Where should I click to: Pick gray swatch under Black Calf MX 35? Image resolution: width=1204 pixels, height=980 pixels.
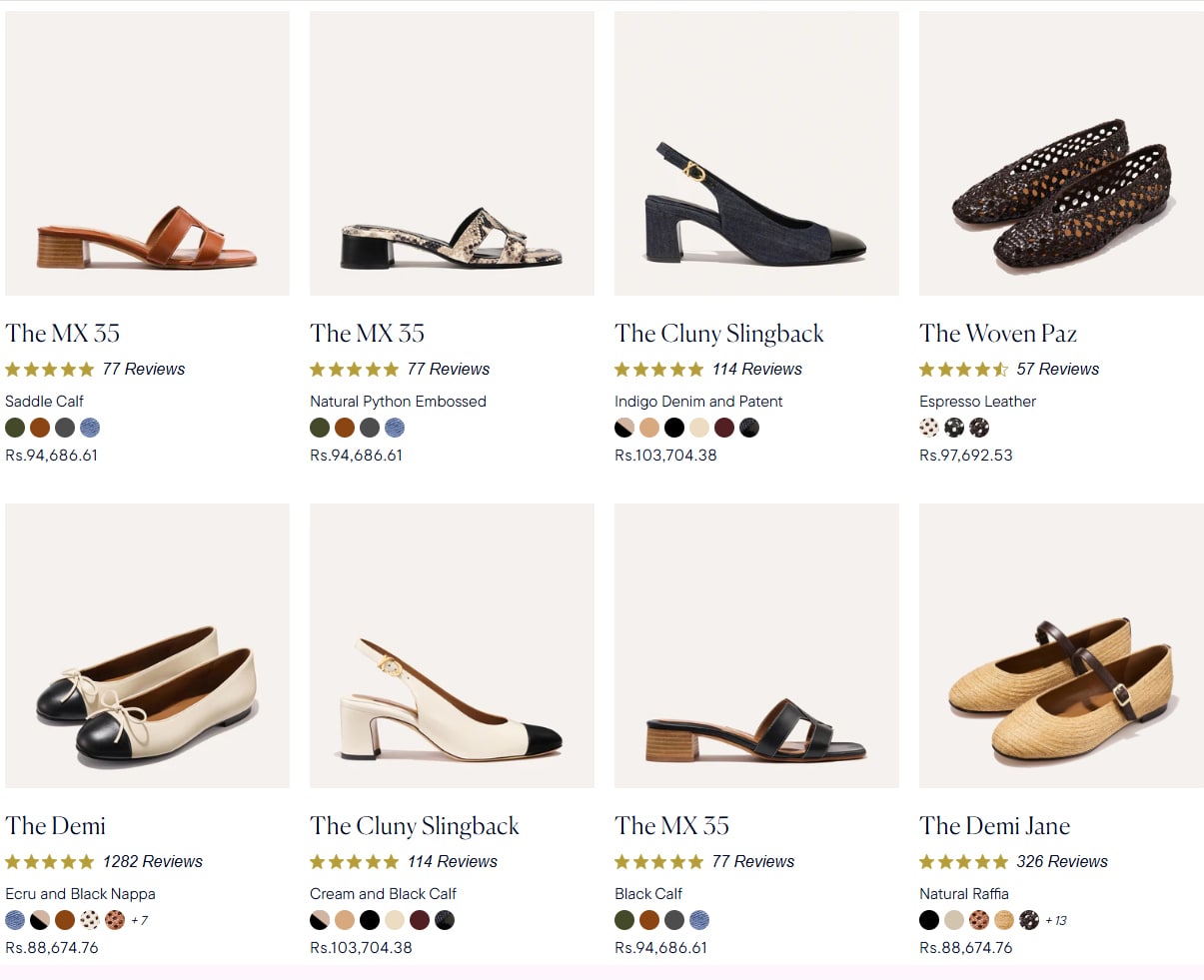click(x=674, y=920)
